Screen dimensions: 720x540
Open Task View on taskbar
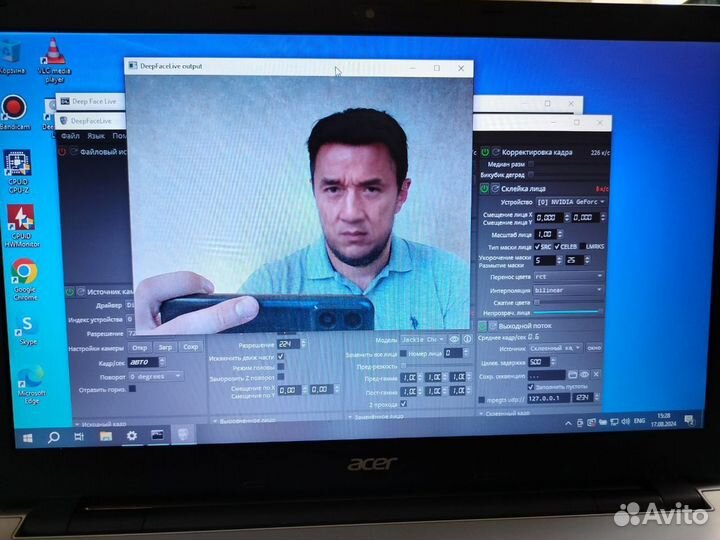79,436
